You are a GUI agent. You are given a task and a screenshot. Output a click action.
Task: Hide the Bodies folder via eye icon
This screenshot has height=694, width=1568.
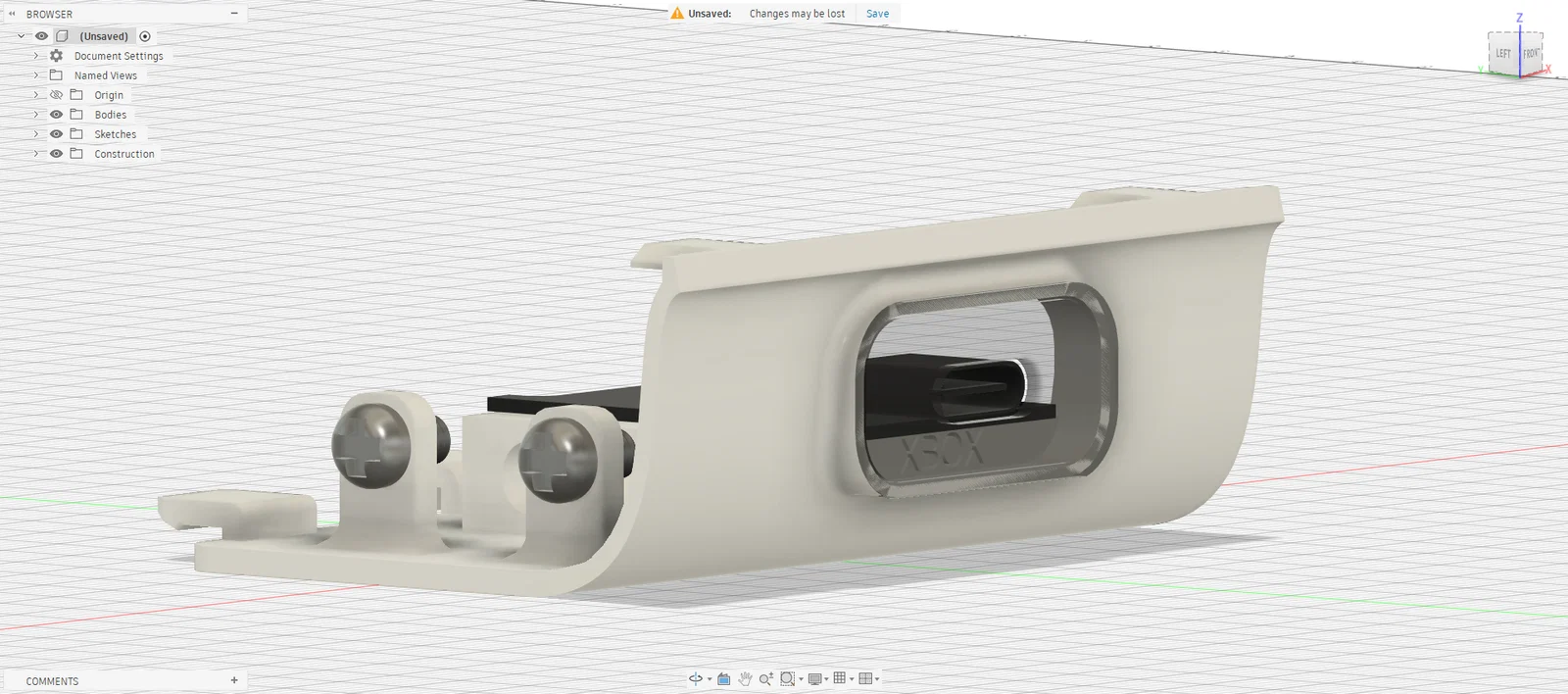pyautogui.click(x=56, y=115)
